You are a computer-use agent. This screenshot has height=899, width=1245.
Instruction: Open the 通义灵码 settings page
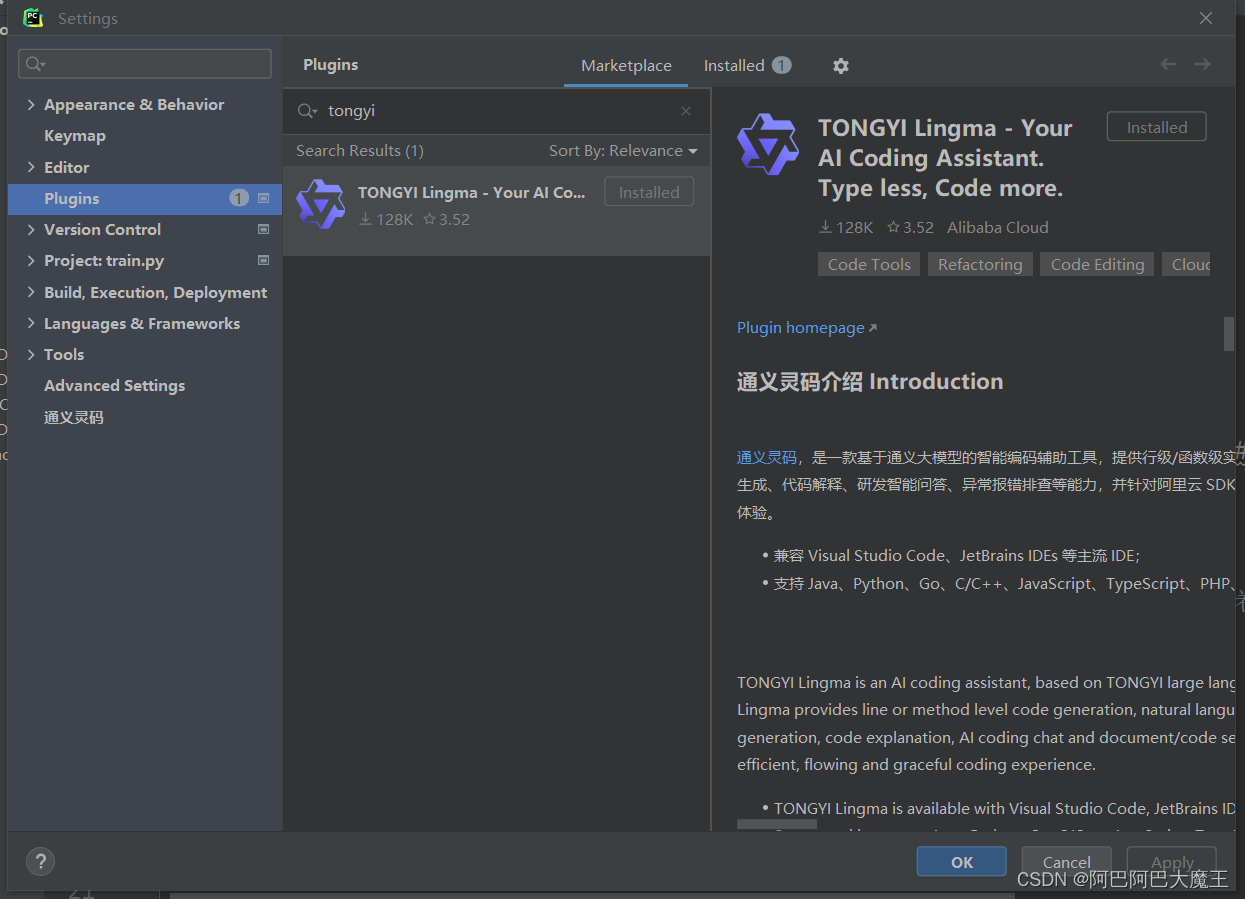[x=74, y=417]
